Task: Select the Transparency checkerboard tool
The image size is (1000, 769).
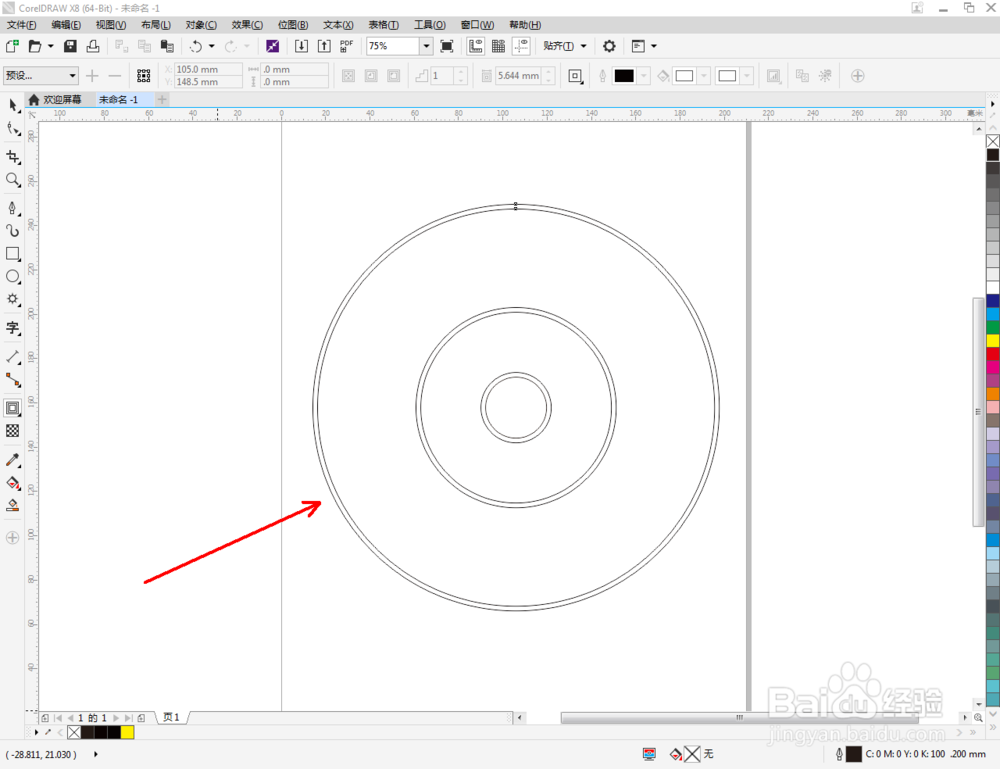Action: tap(13, 431)
